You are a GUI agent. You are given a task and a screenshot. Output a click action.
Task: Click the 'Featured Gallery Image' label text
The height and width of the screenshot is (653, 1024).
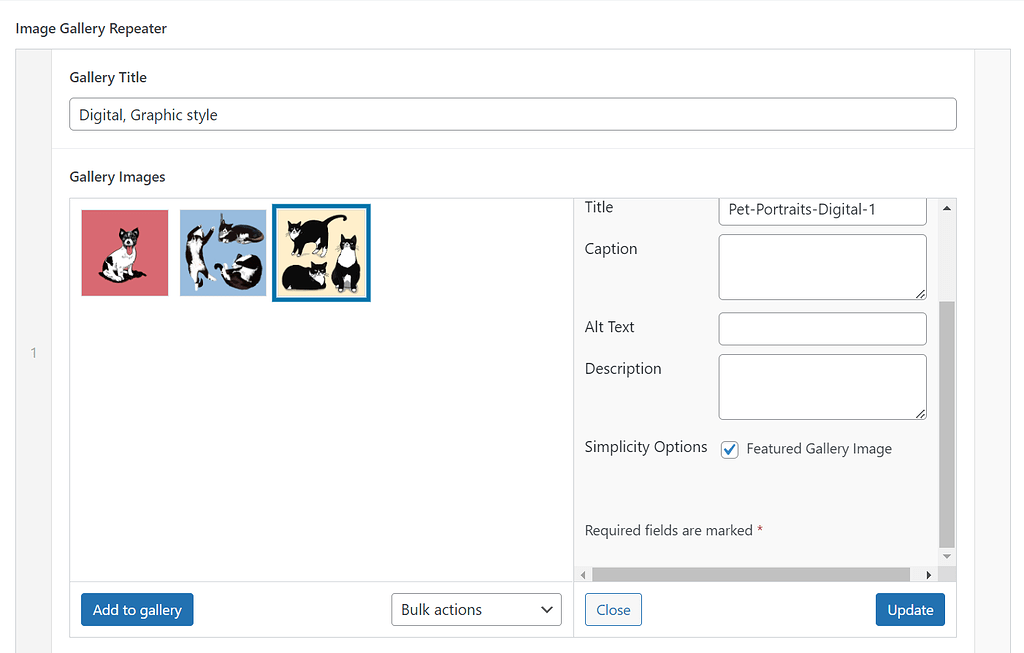tap(819, 449)
